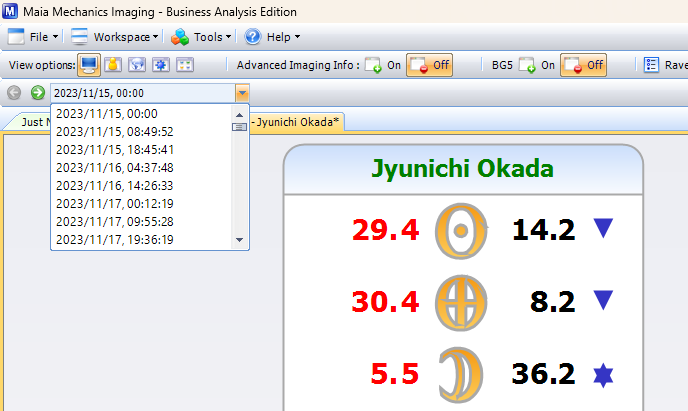688x411 pixels.
Task: Click the Workspace menu layout icon
Action: [x=79, y=37]
